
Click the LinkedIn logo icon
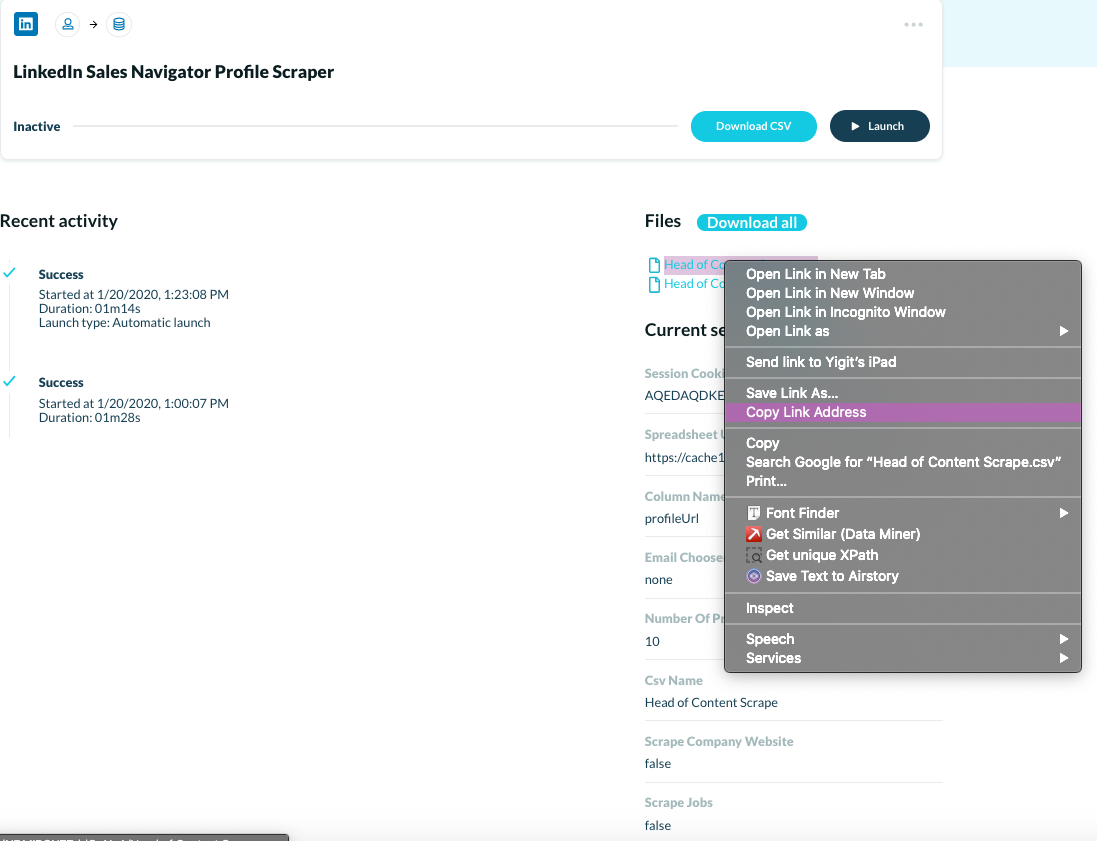pyautogui.click(x=26, y=24)
